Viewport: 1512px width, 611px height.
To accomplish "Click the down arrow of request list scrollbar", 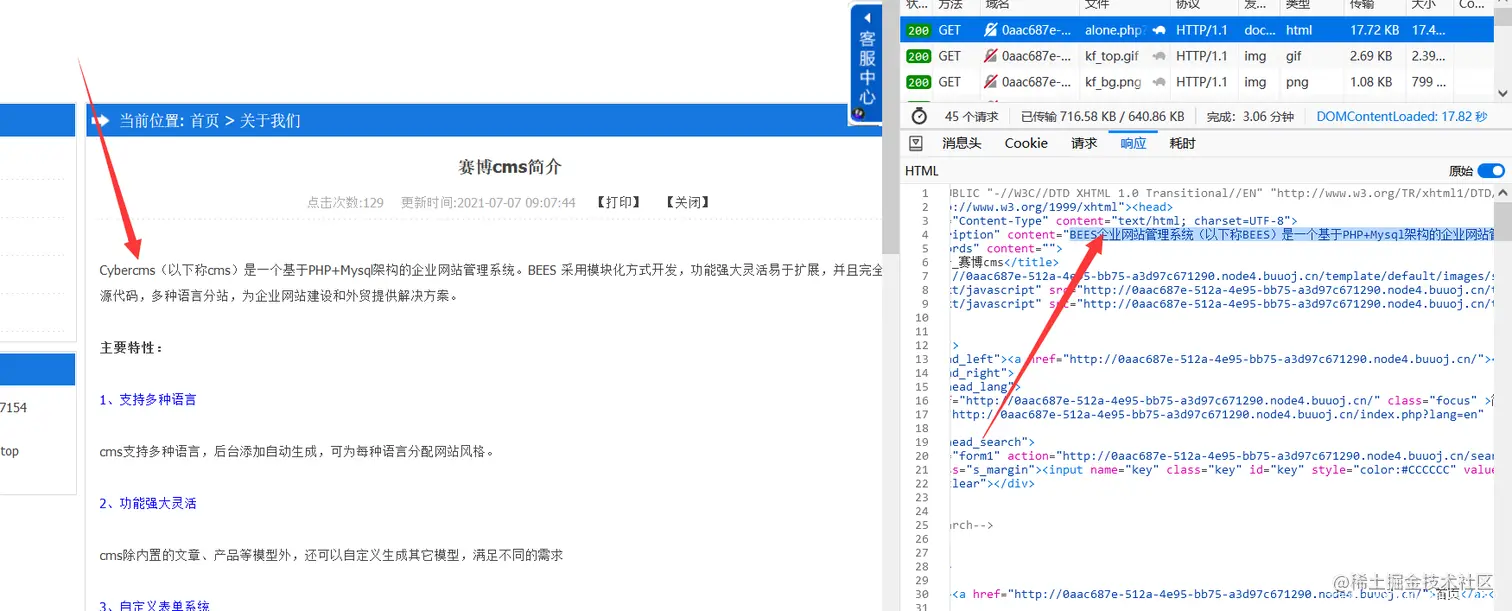I will point(1503,91).
